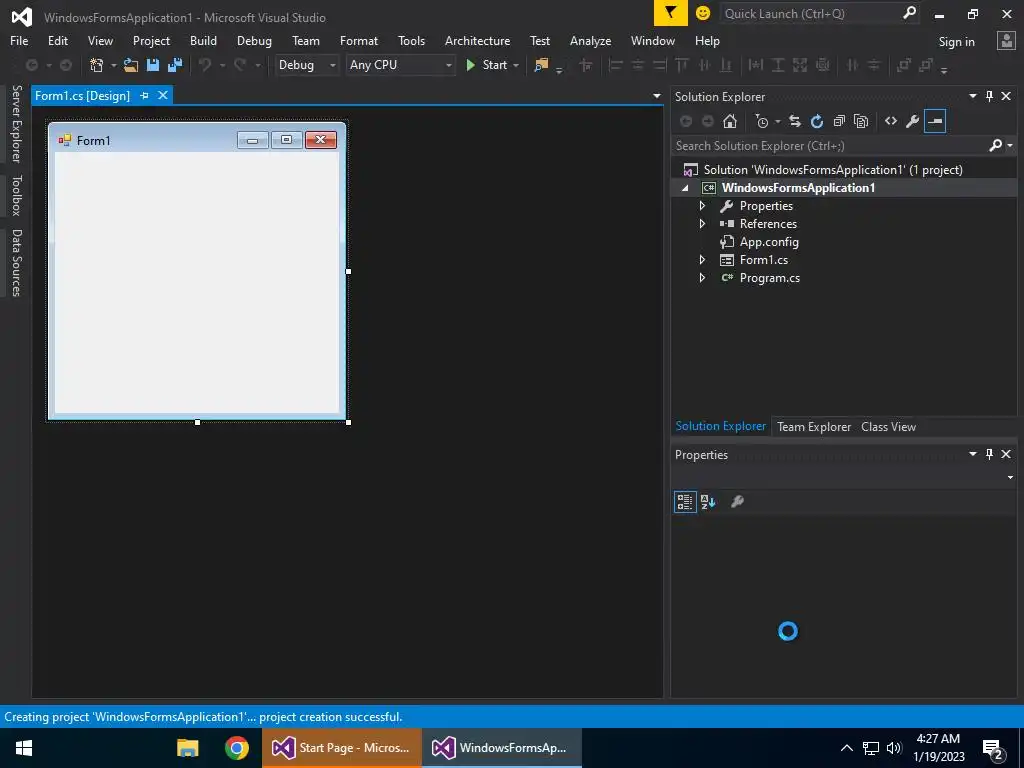The height and width of the screenshot is (768, 1024).
Task: Refresh the Solution Explorer
Action: pos(817,121)
